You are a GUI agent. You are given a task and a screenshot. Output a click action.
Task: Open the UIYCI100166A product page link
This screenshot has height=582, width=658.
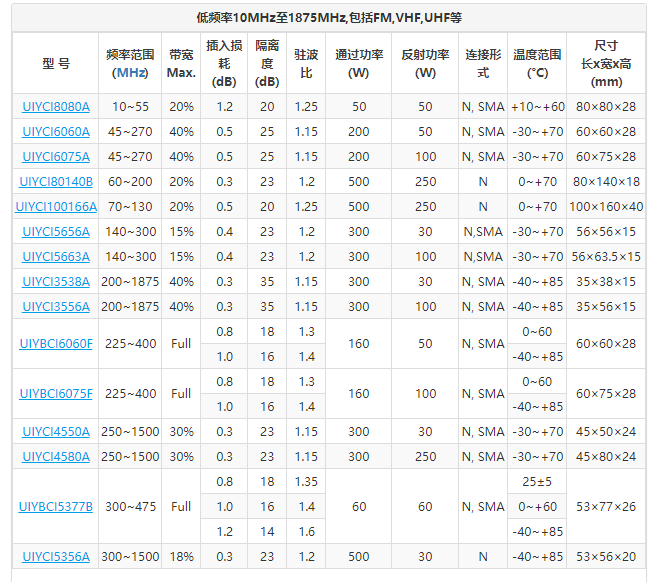[56, 207]
